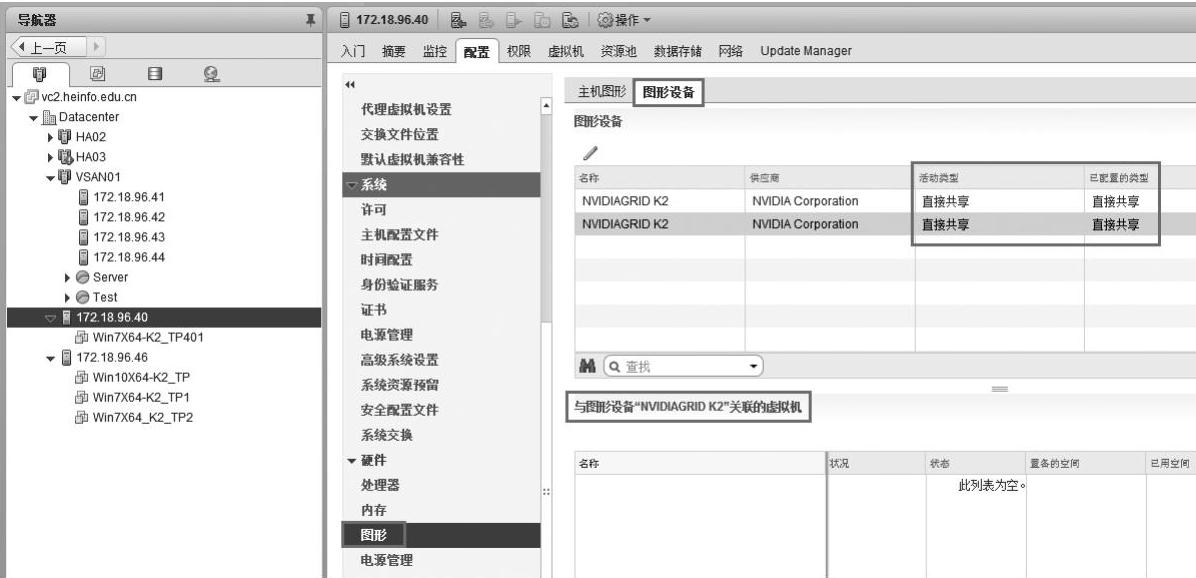This screenshot has height=578, width=1196.
Task: Open the Update Manager tab
Action: click(x=805, y=51)
